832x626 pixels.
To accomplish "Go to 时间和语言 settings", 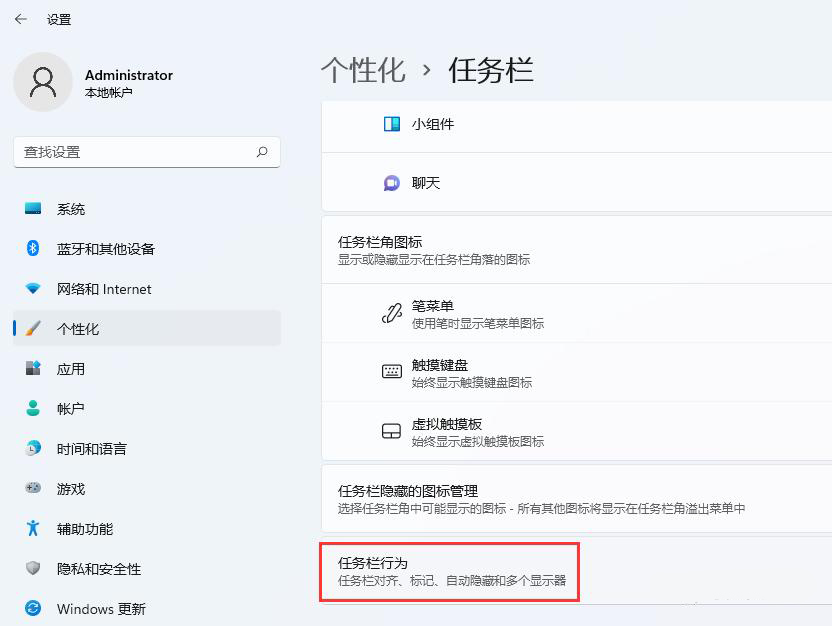I will click(x=146, y=448).
